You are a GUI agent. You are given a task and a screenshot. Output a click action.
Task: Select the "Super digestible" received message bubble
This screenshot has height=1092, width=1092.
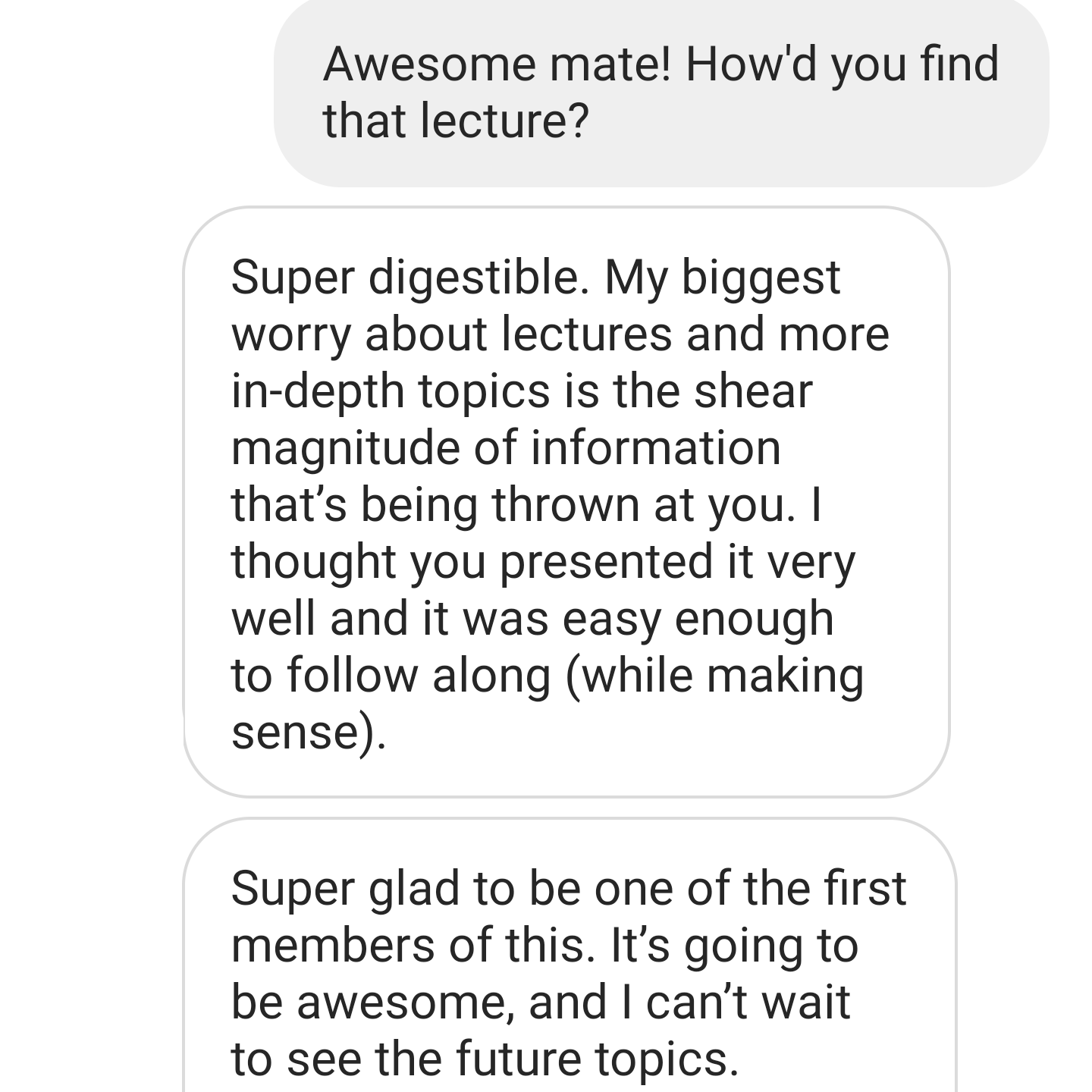coord(566,500)
